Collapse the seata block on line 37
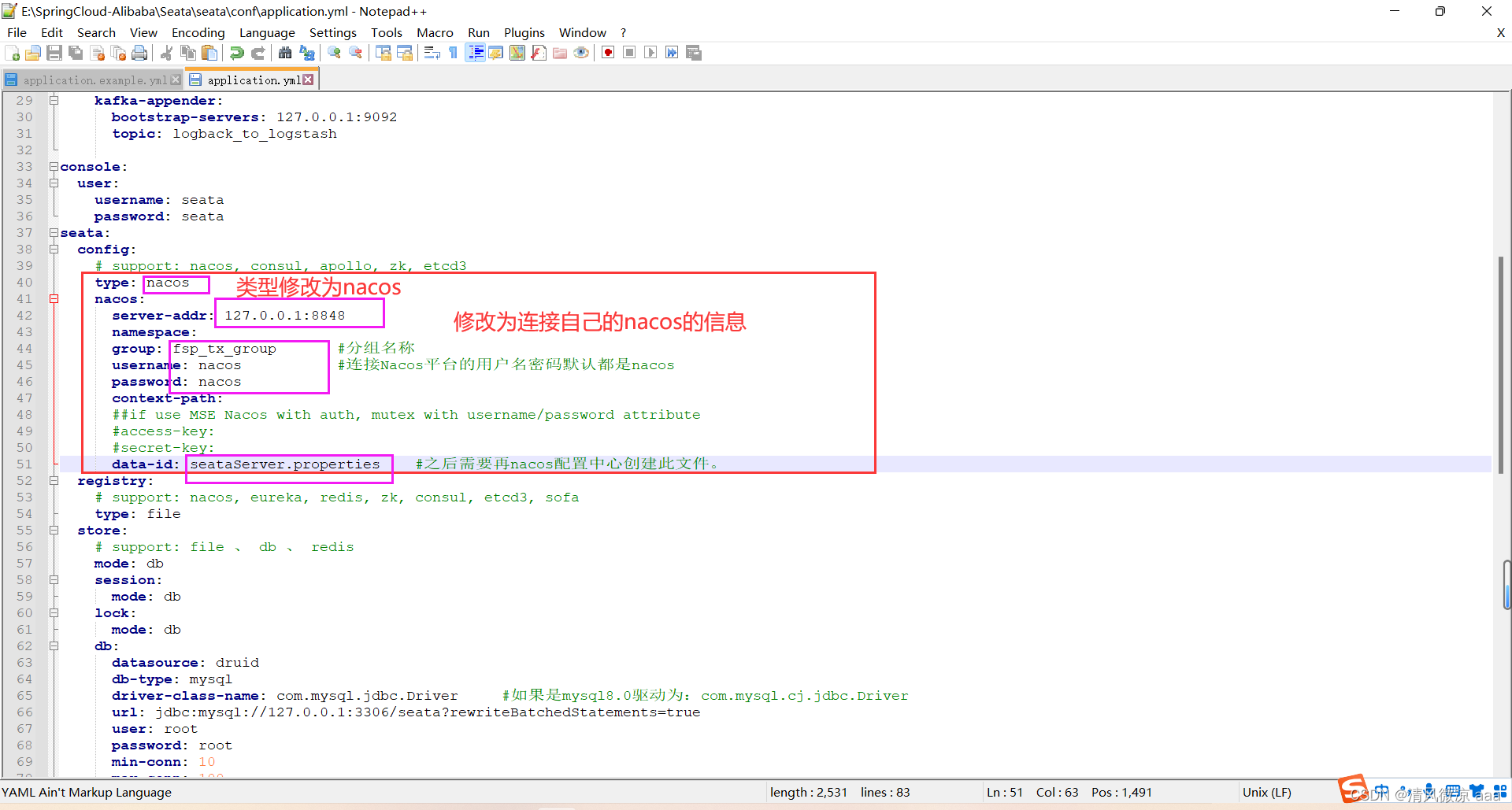 click(54, 233)
